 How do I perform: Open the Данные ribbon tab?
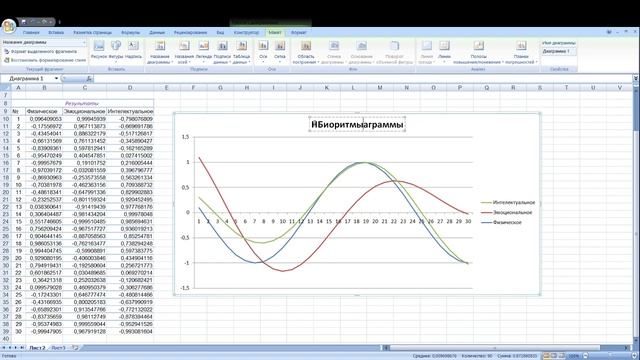[x=157, y=32]
